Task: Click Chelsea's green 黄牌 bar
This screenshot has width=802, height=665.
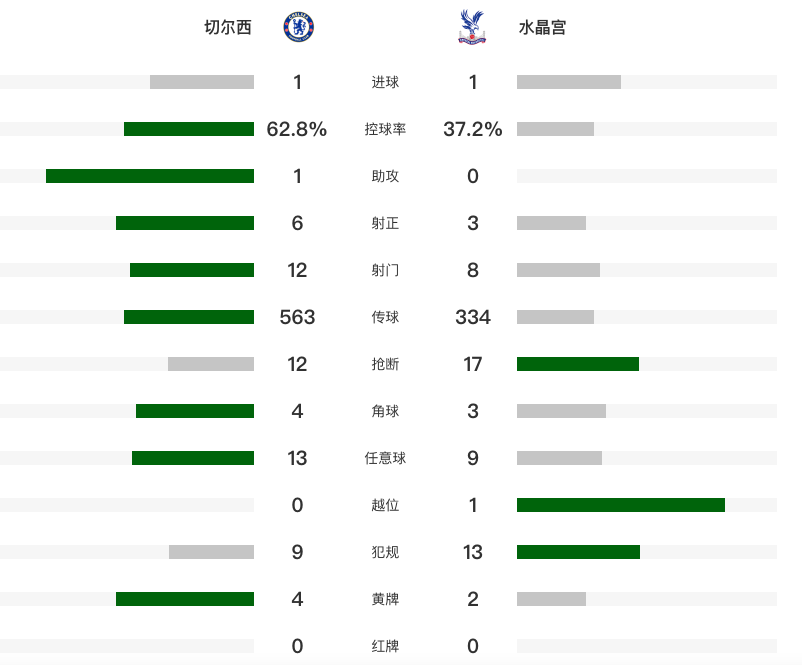Action: click(x=185, y=599)
